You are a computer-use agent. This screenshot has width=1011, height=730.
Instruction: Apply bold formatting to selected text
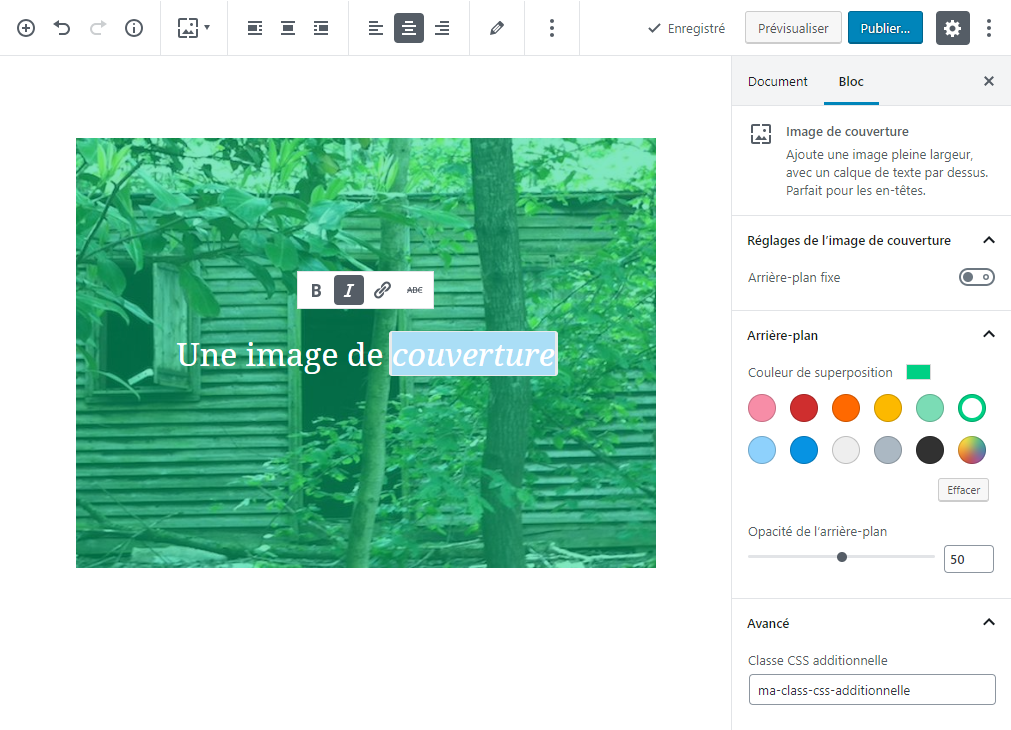coord(316,291)
